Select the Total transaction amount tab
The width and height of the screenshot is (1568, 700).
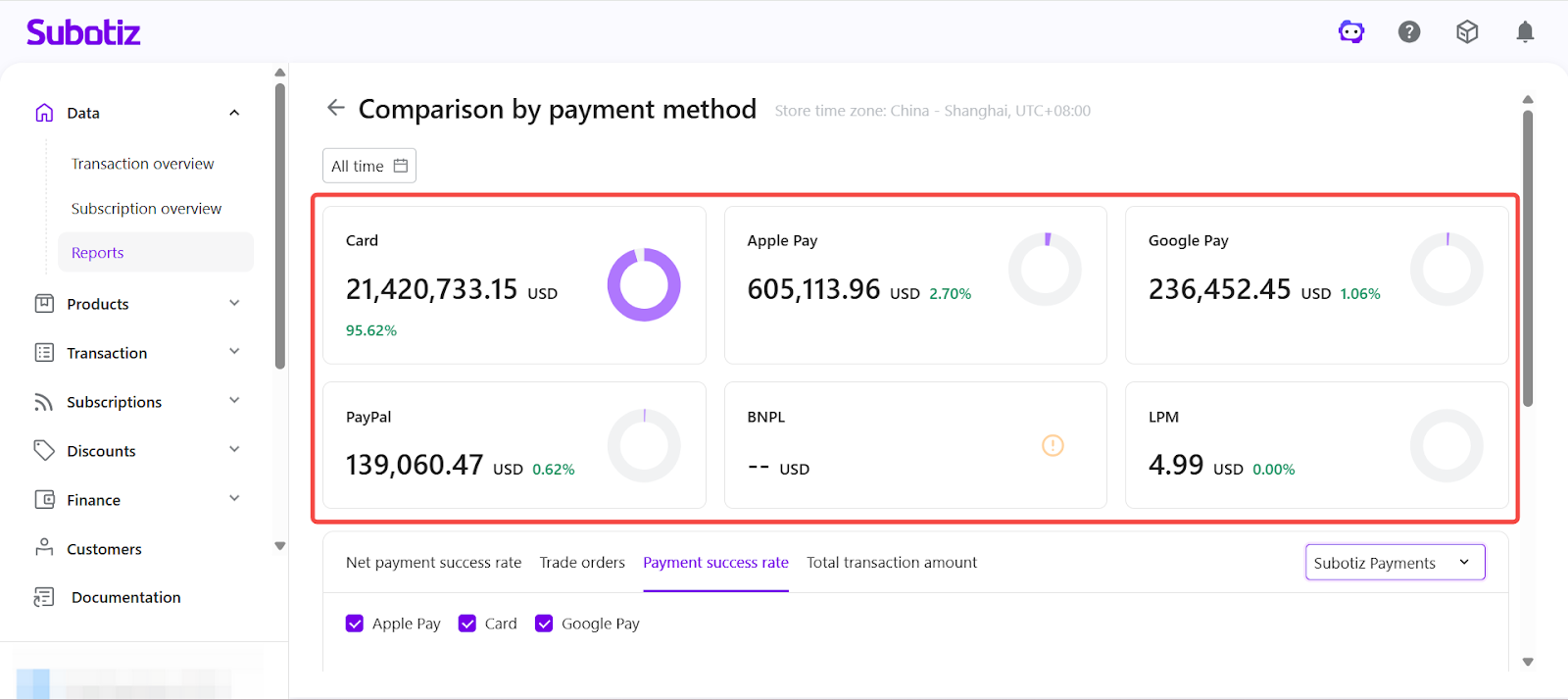pos(891,563)
